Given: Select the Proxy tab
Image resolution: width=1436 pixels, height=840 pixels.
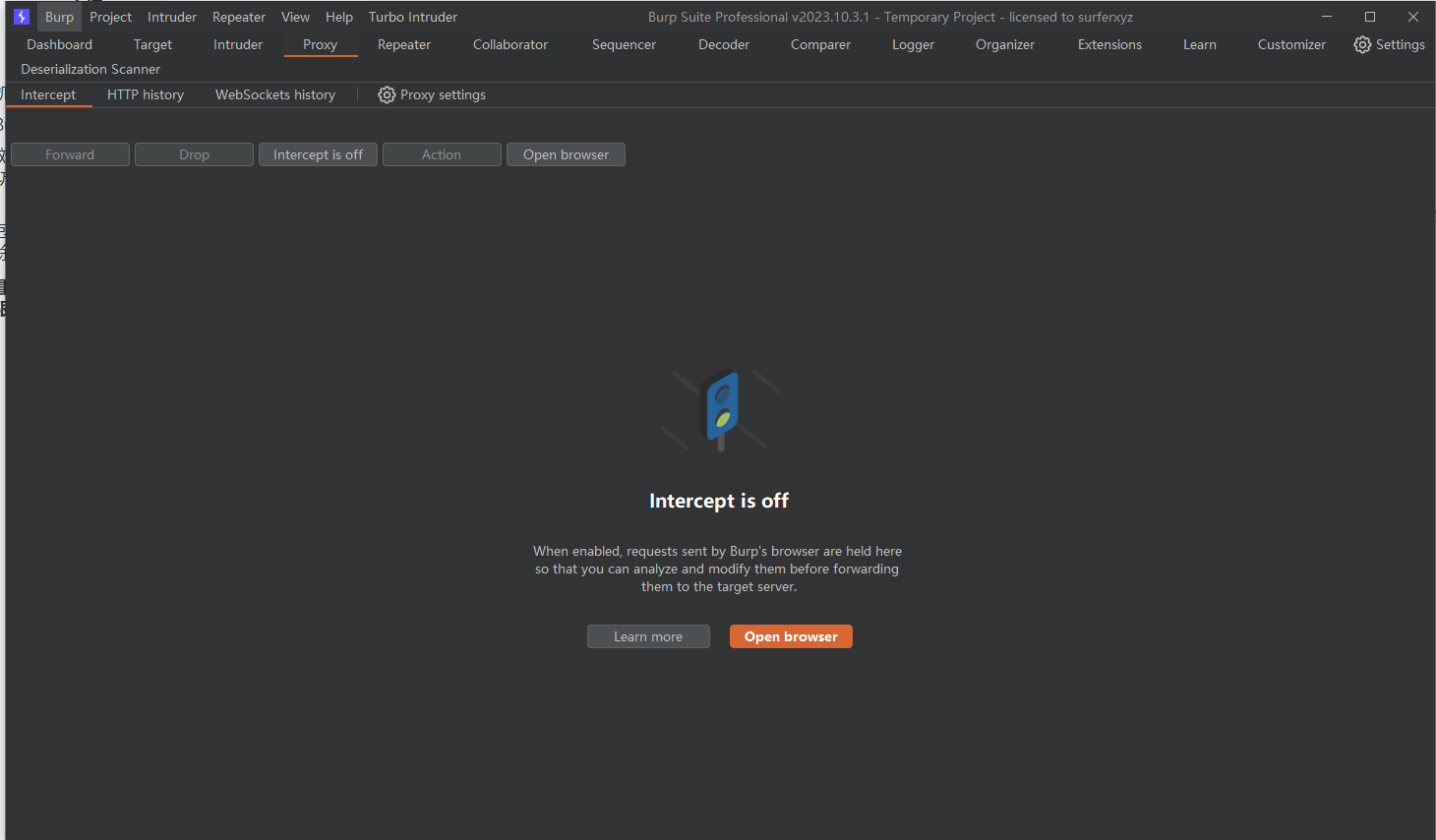Looking at the screenshot, I should click(320, 44).
